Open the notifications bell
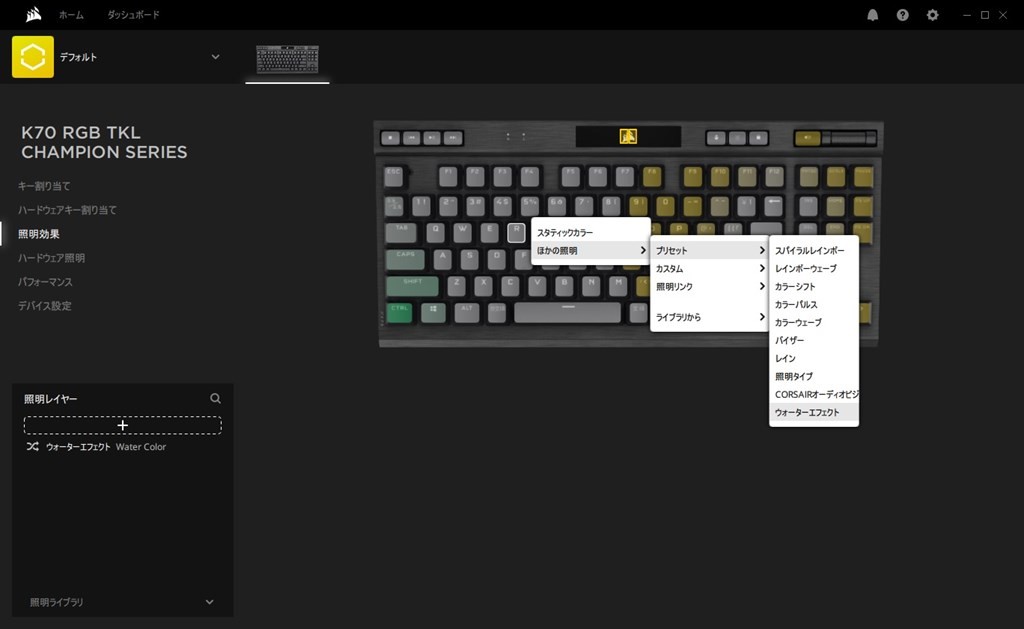Screen dimensions: 1024x629 pyautogui.click(x=872, y=15)
